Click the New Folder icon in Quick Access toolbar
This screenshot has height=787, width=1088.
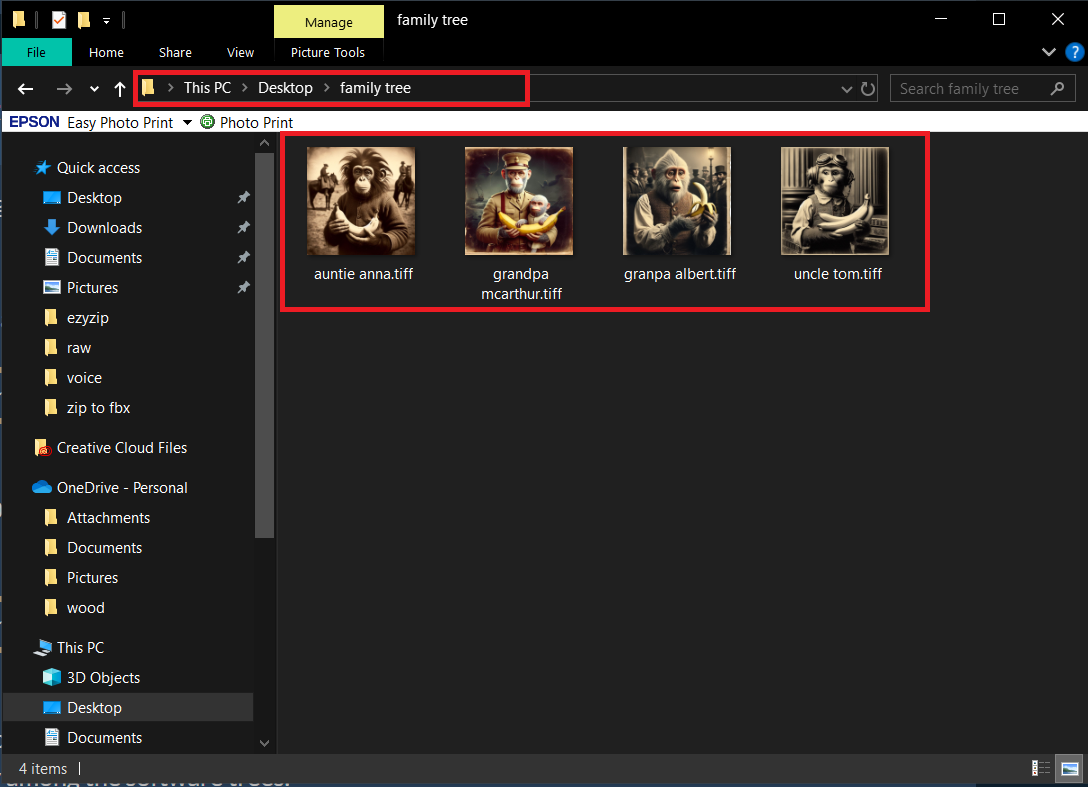(82, 19)
